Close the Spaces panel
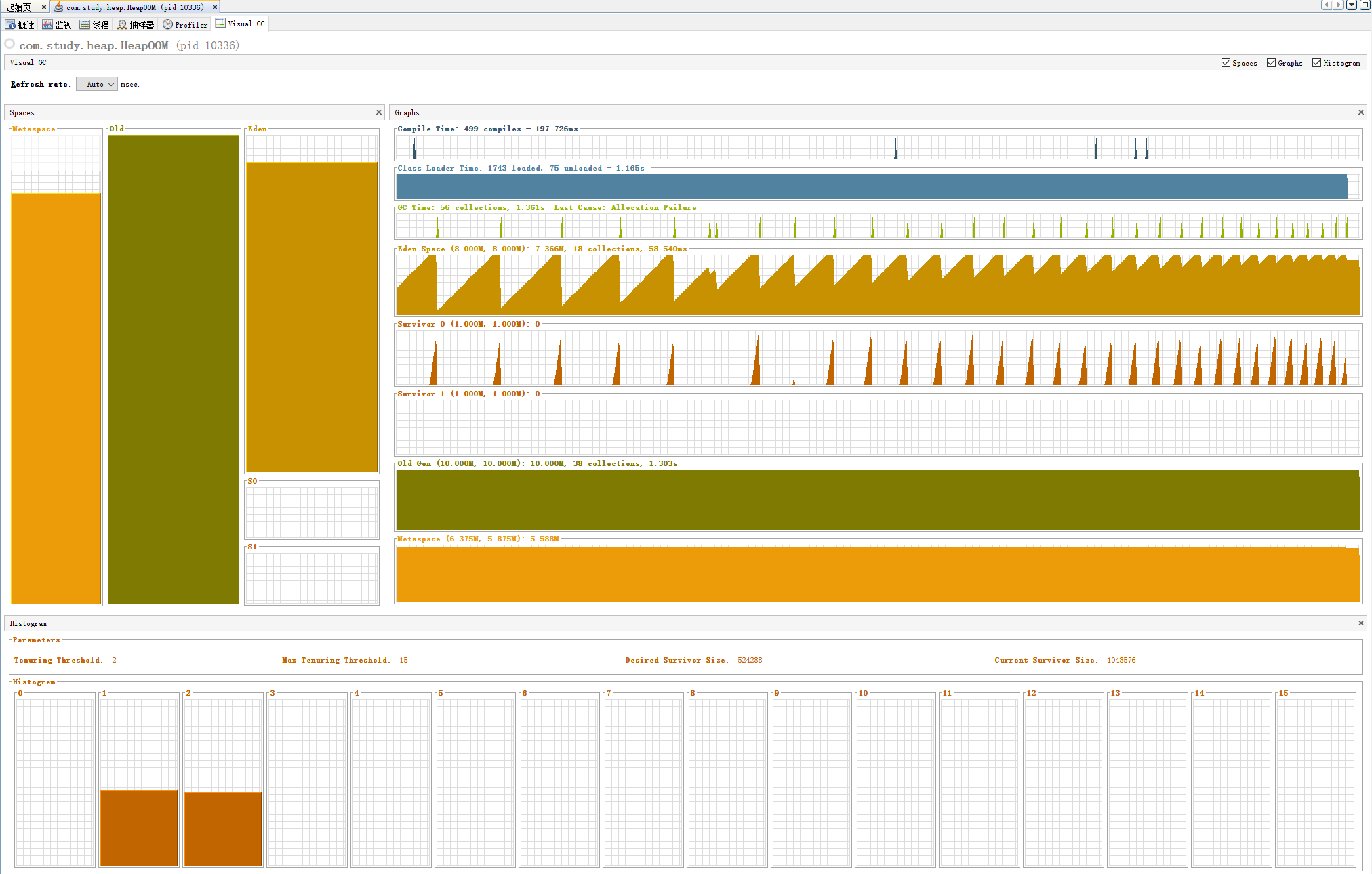The height and width of the screenshot is (874, 1372). coord(379,112)
